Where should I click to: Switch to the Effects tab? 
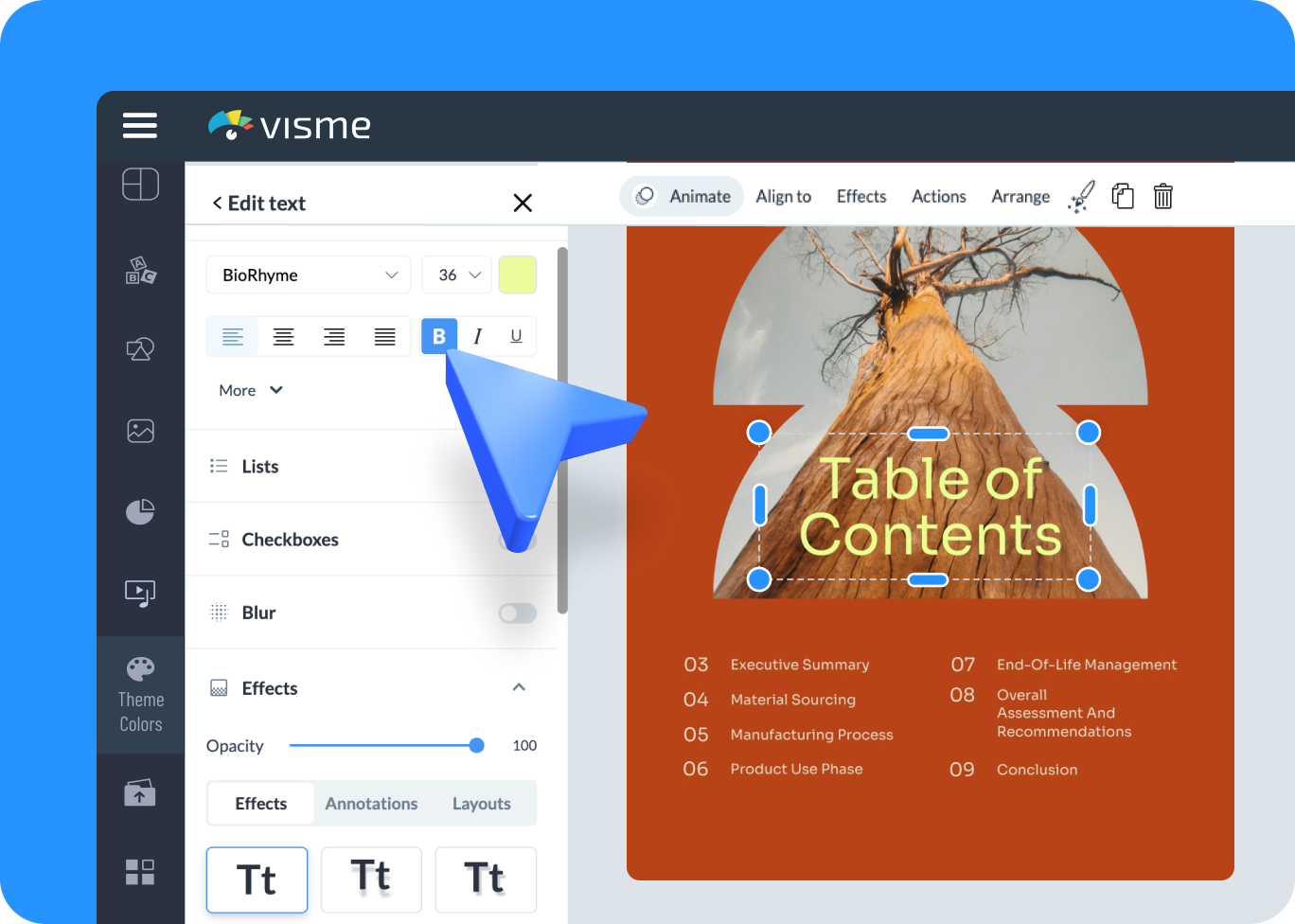261,803
